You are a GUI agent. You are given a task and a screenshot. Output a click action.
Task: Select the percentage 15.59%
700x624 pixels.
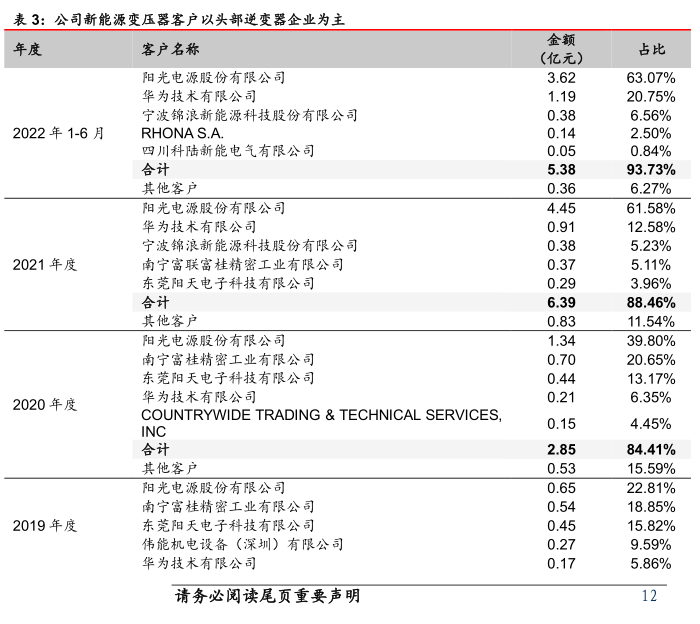[x=650, y=469]
